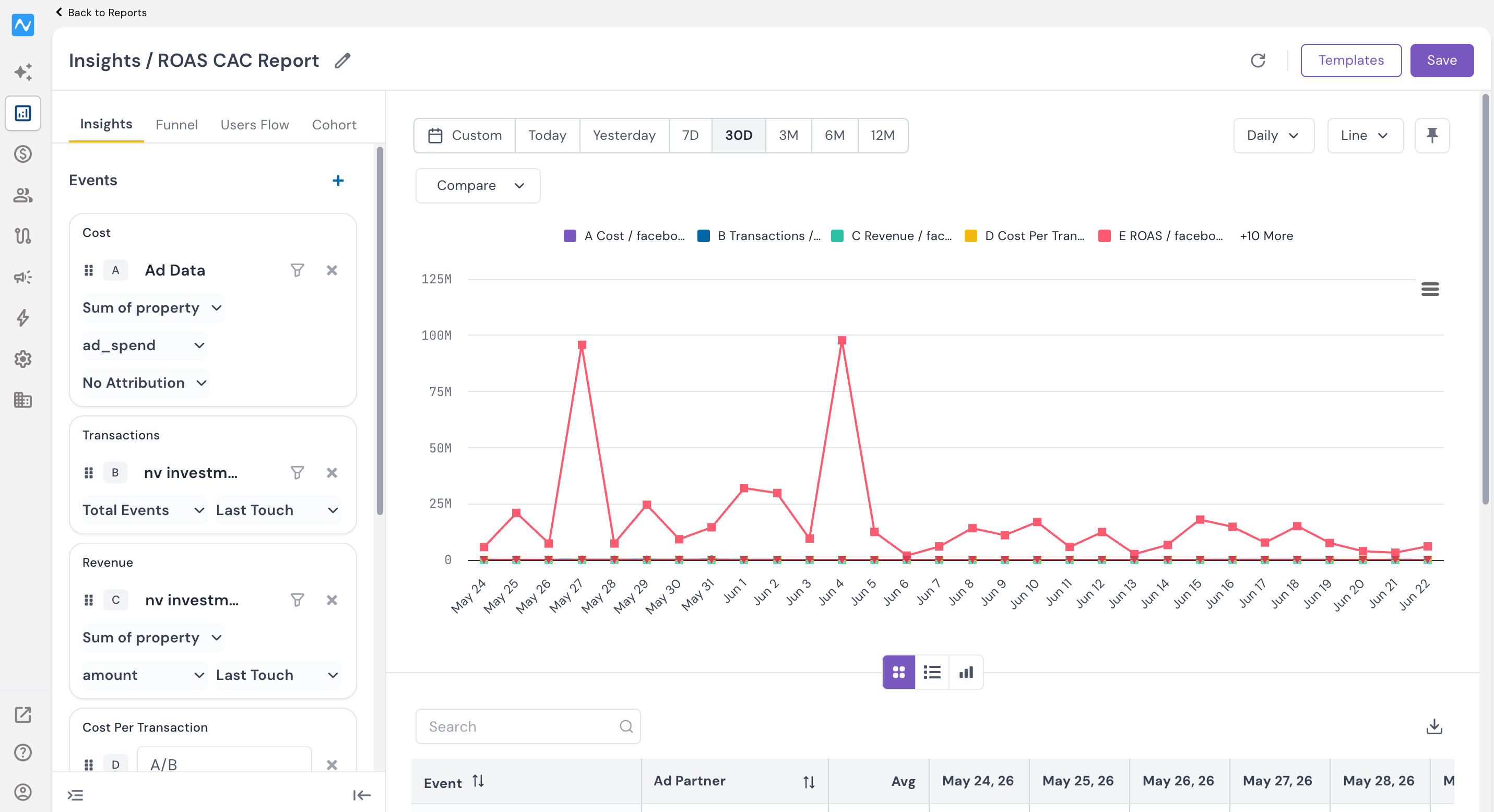
Task: Pin the chart with the pushpin icon
Action: (x=1432, y=135)
